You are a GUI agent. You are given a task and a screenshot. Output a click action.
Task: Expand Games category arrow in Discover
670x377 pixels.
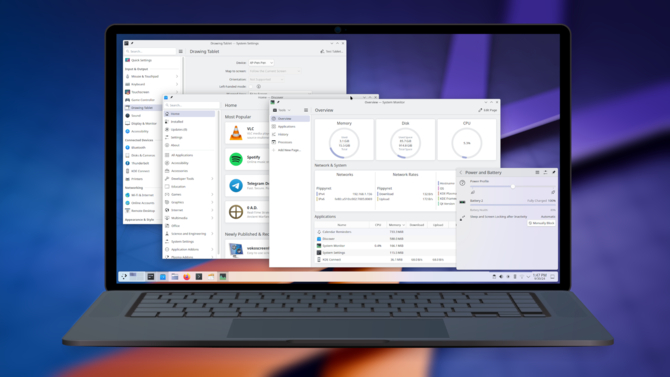click(212, 194)
